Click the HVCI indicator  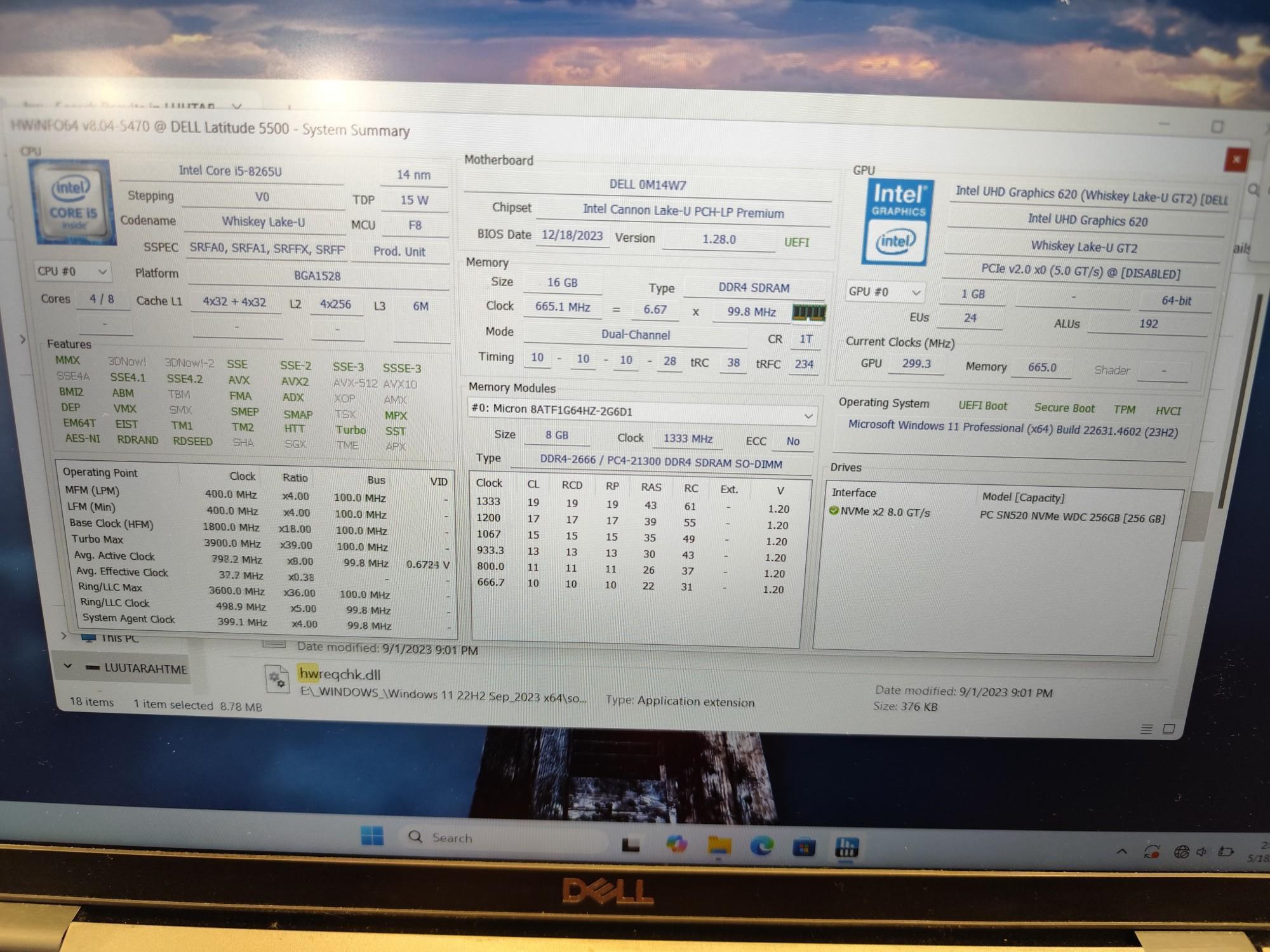click(1168, 411)
